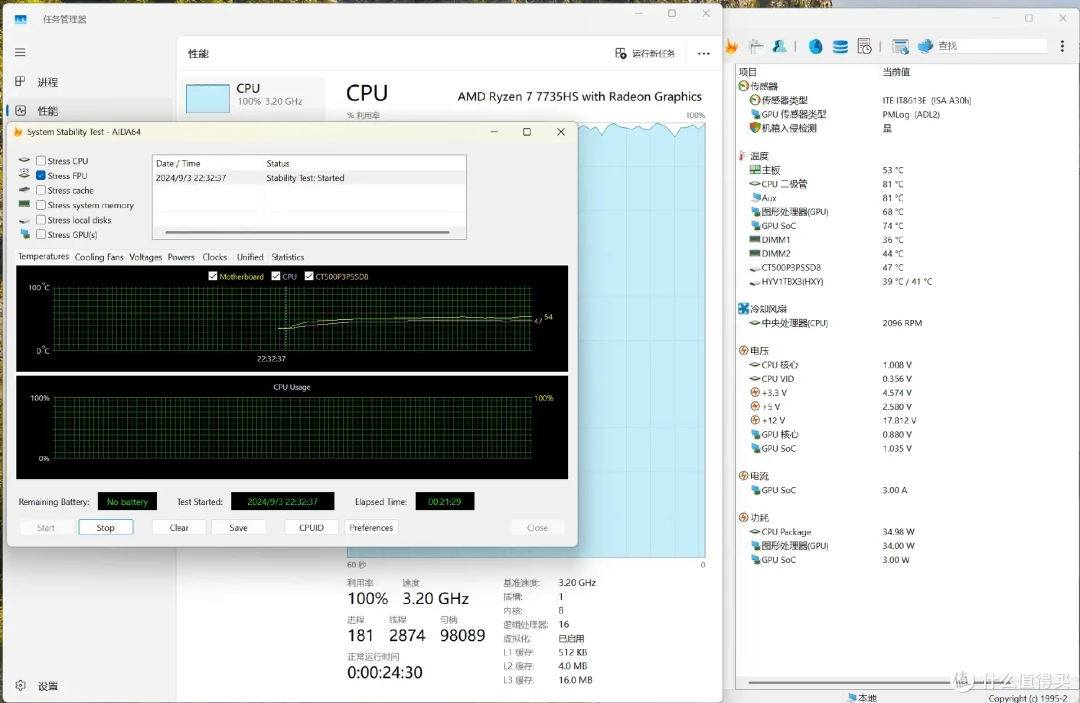
Task: Enable the Stress CPU checkbox
Action: click(x=41, y=160)
